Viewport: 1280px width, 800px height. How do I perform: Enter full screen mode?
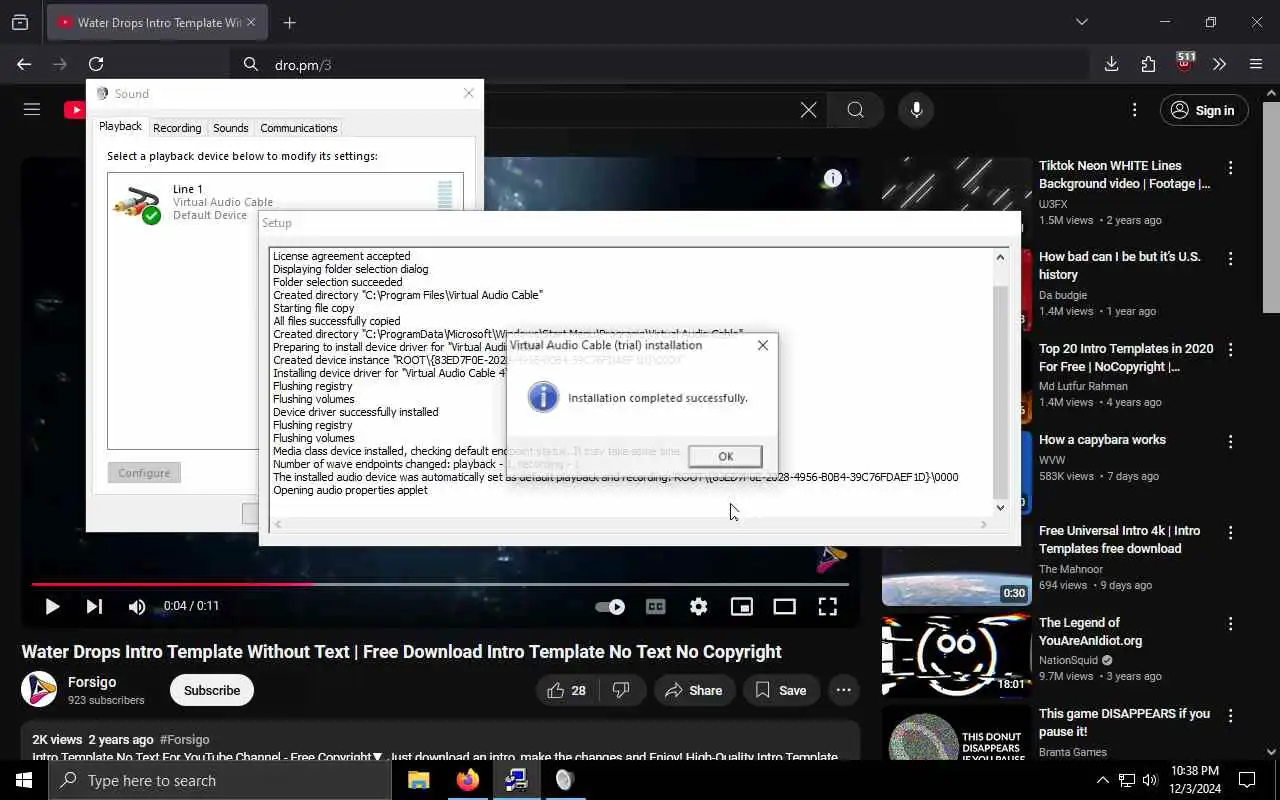coord(827,606)
